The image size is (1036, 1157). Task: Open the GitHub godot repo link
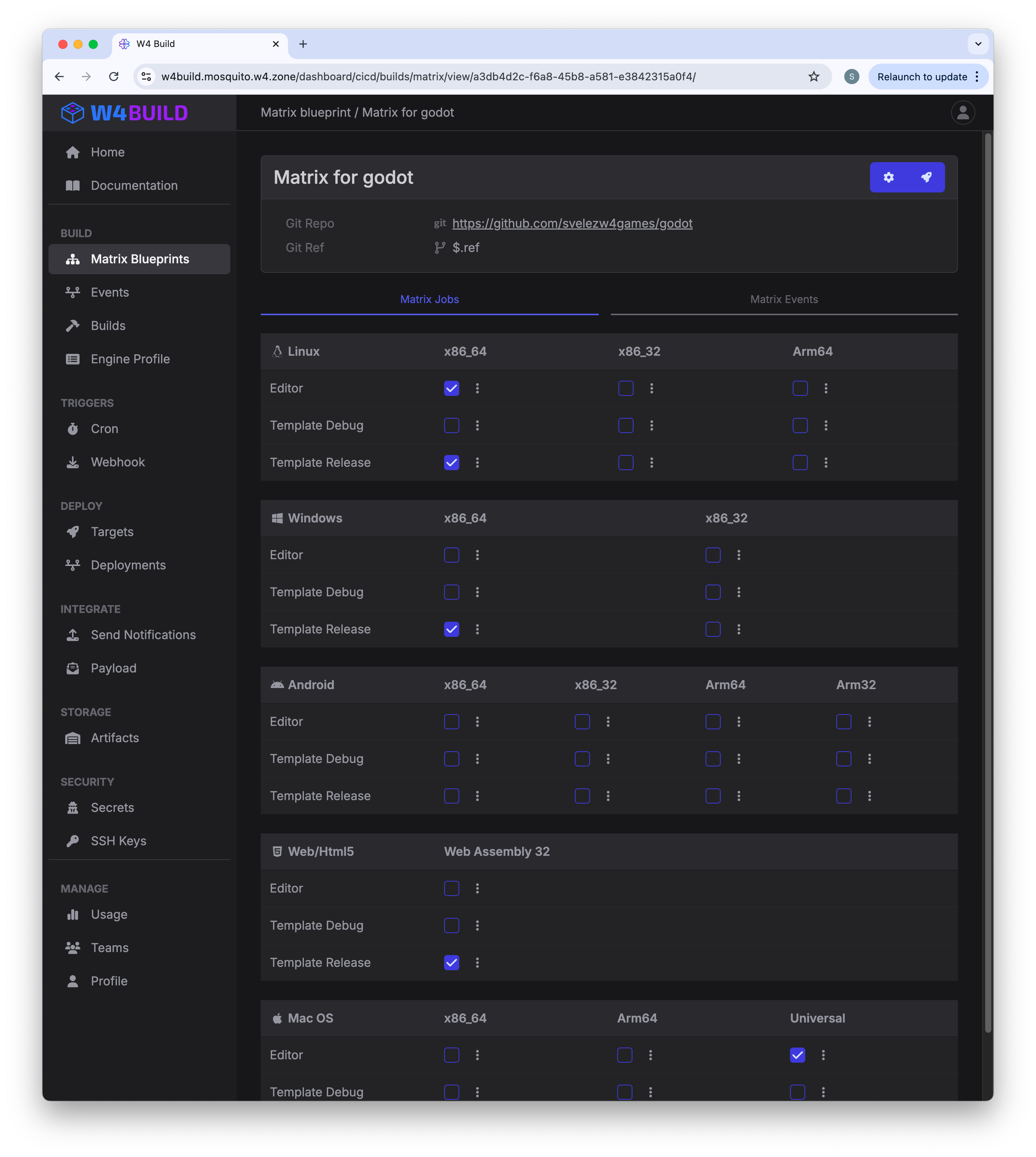point(572,223)
